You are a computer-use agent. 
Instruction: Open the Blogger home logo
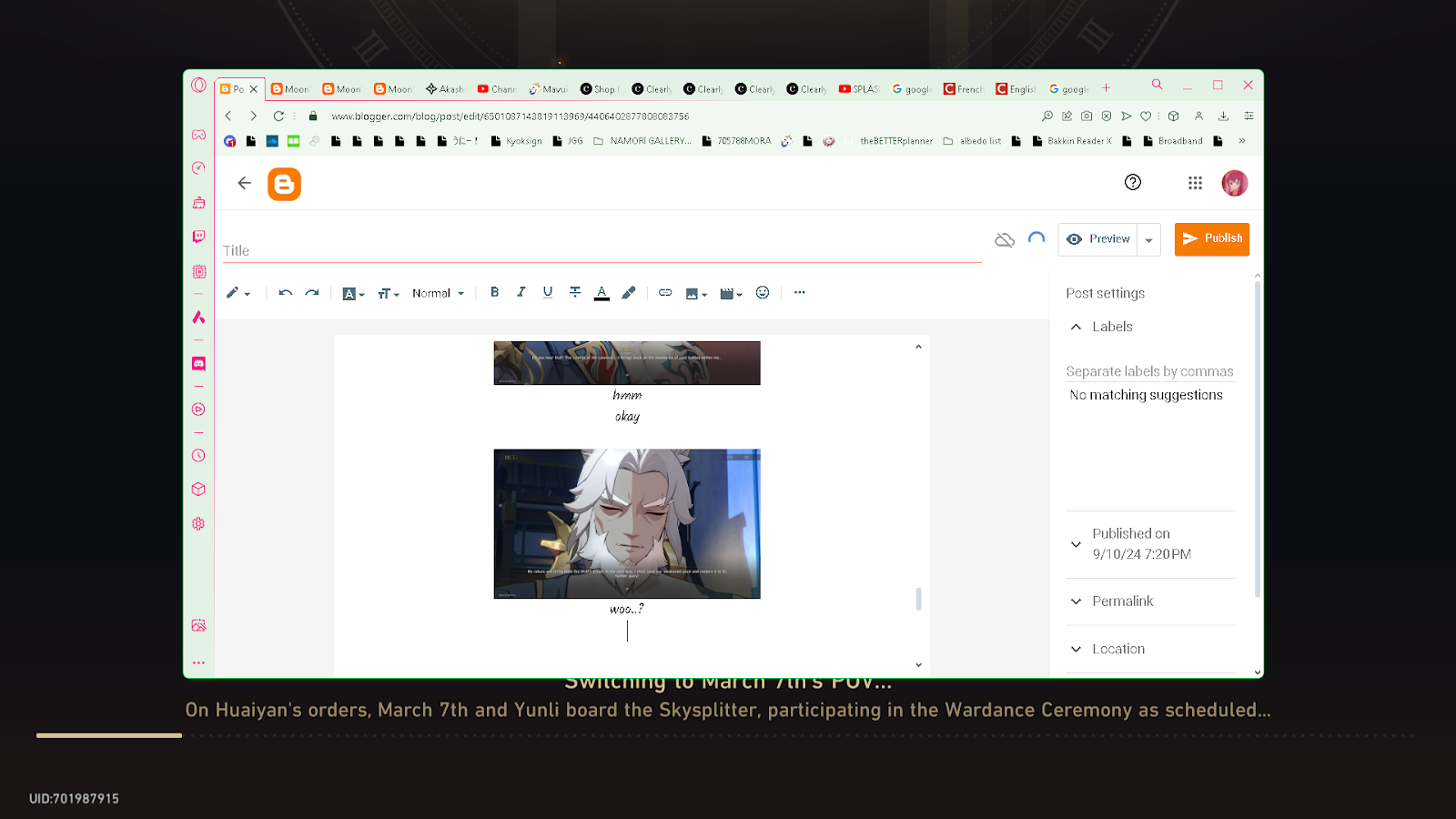[x=284, y=184]
